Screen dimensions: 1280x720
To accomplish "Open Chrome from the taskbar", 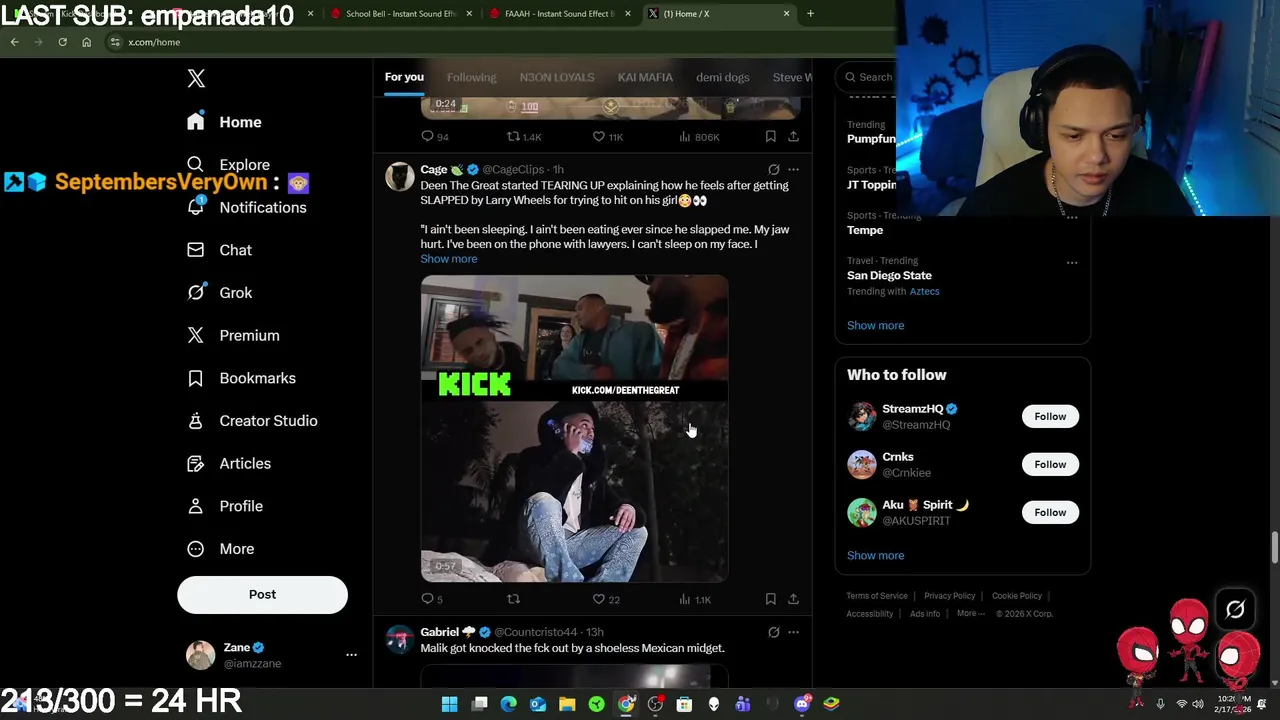I will coord(626,704).
